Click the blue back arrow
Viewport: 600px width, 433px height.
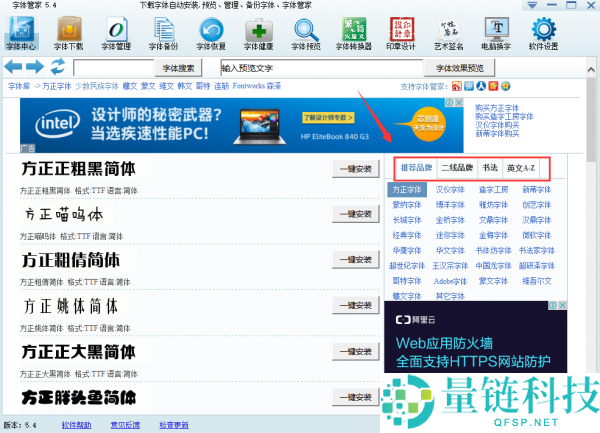click(14, 67)
